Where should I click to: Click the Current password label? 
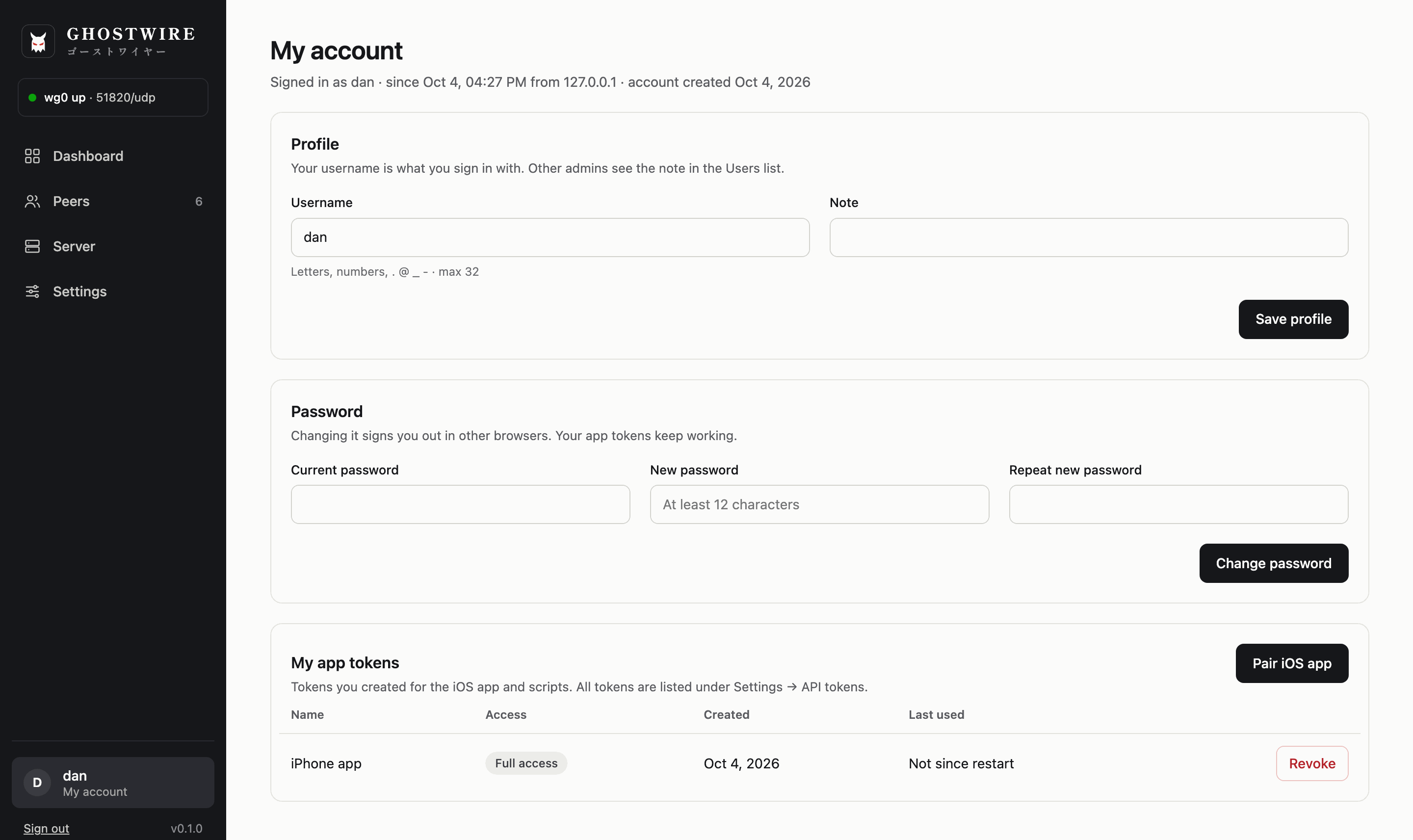344,470
